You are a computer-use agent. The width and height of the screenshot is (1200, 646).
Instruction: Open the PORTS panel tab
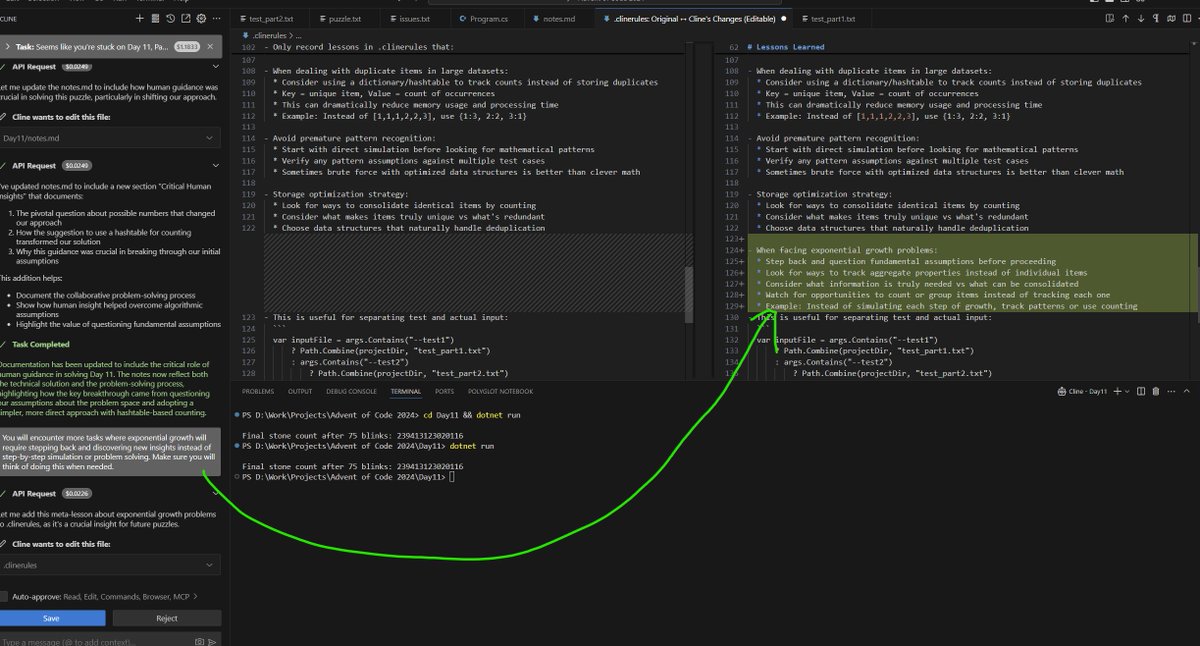(x=444, y=391)
